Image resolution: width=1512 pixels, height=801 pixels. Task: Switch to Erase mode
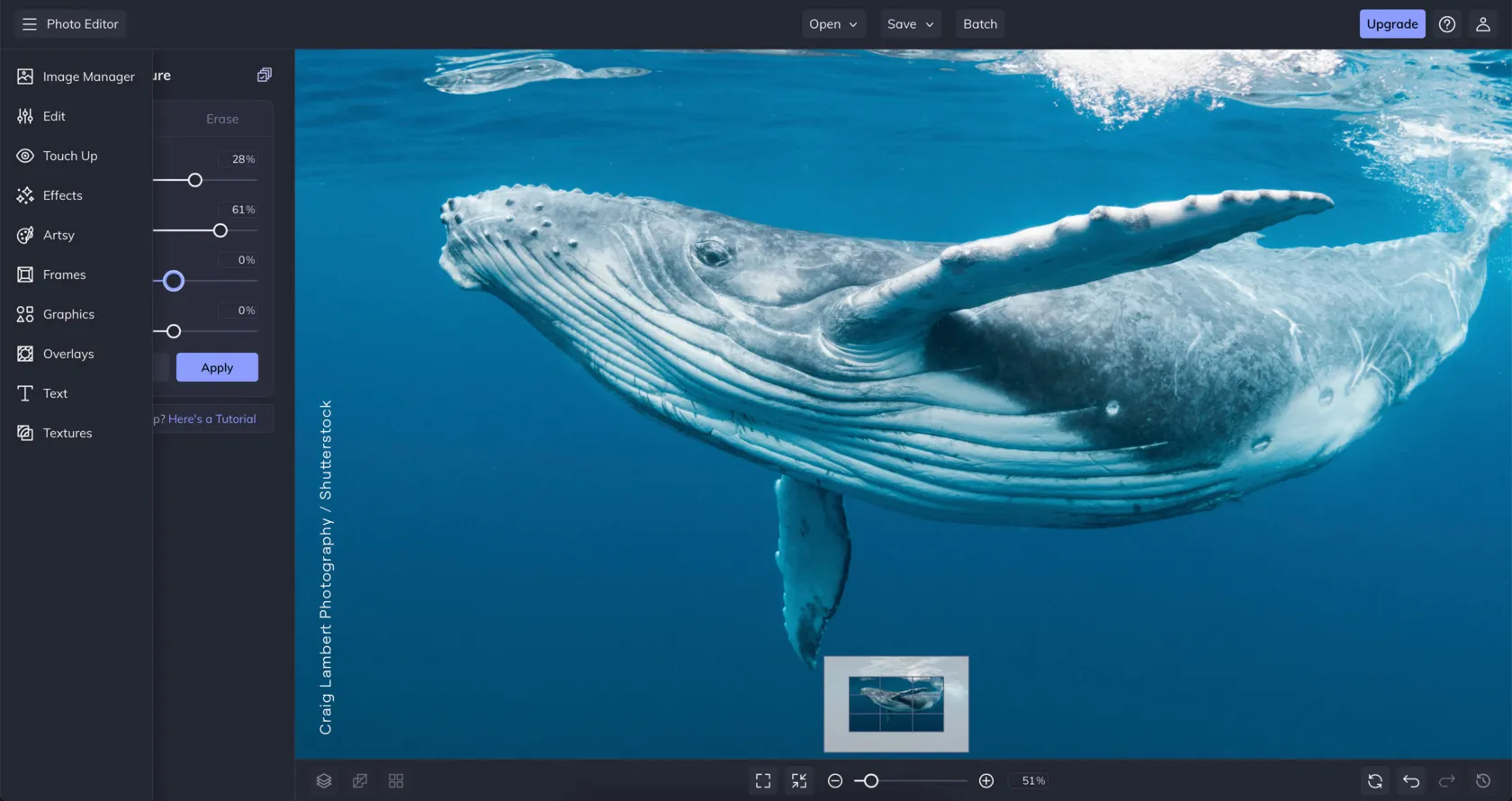coord(222,119)
